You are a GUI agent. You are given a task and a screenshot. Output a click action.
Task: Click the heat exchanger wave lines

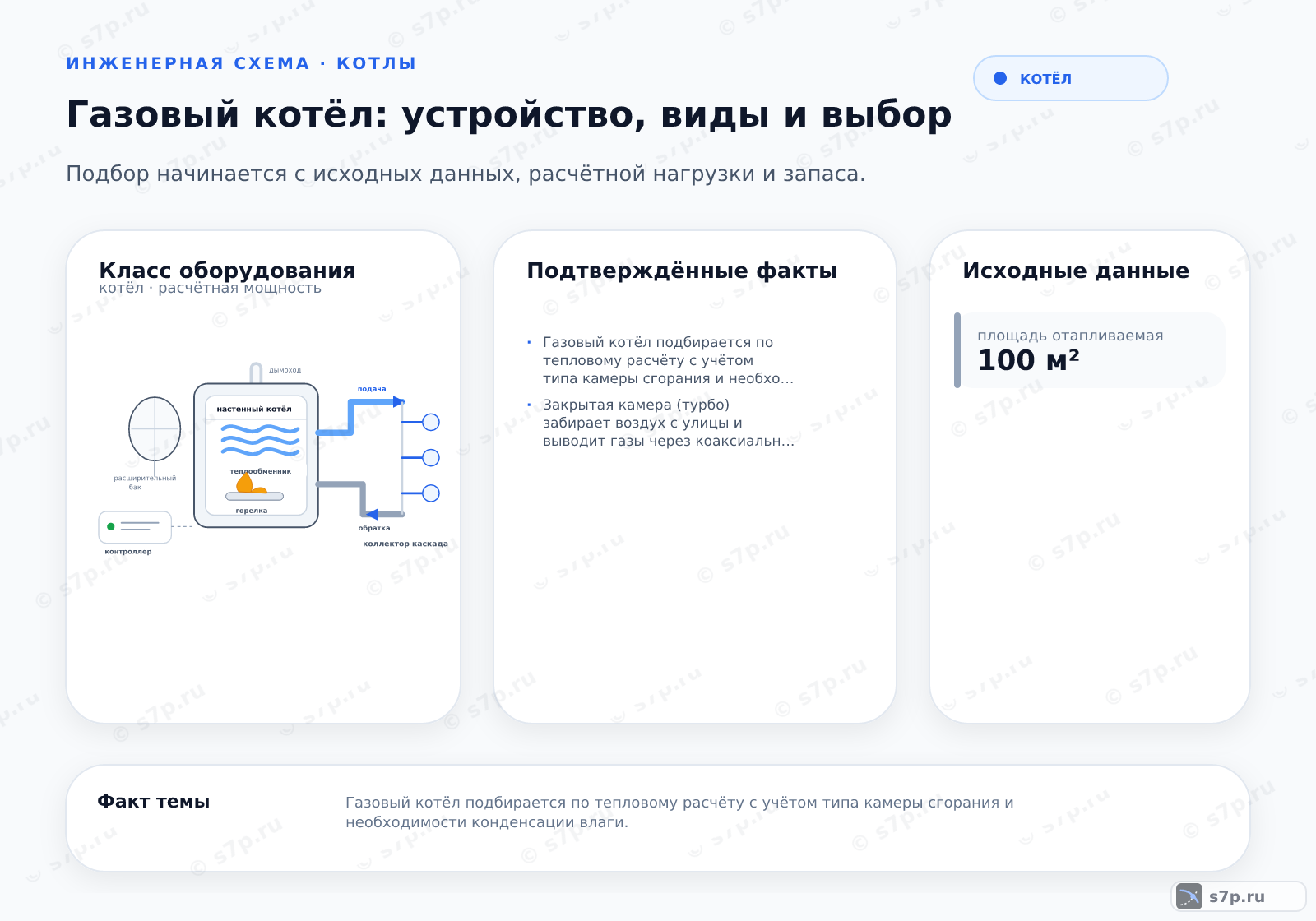pos(260,440)
